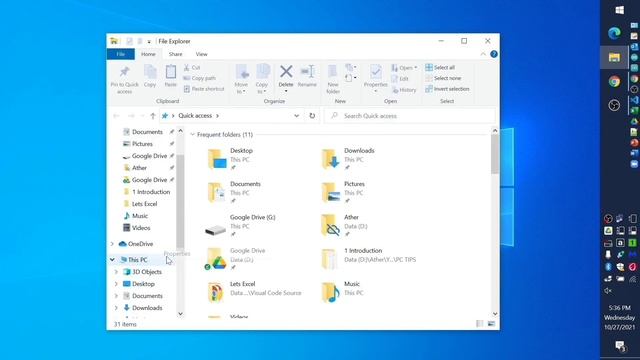Open the Move to dropdown
640x360 pixels.
tap(241, 79)
